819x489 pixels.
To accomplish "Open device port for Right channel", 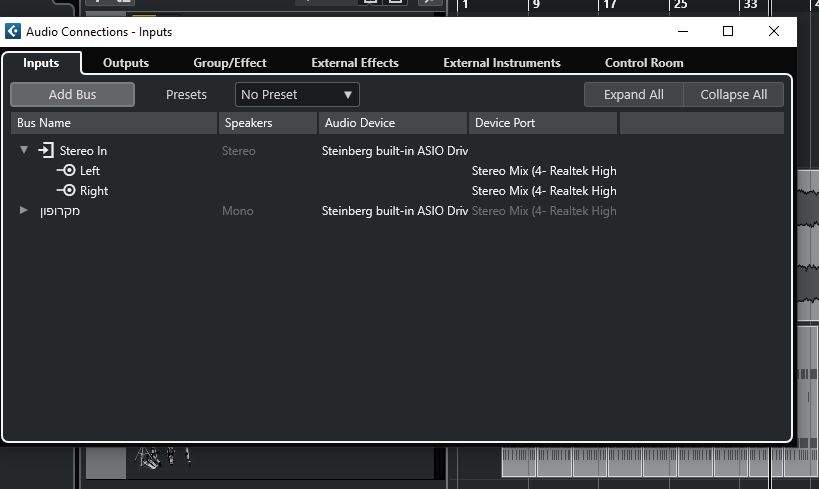I will [x=544, y=191].
